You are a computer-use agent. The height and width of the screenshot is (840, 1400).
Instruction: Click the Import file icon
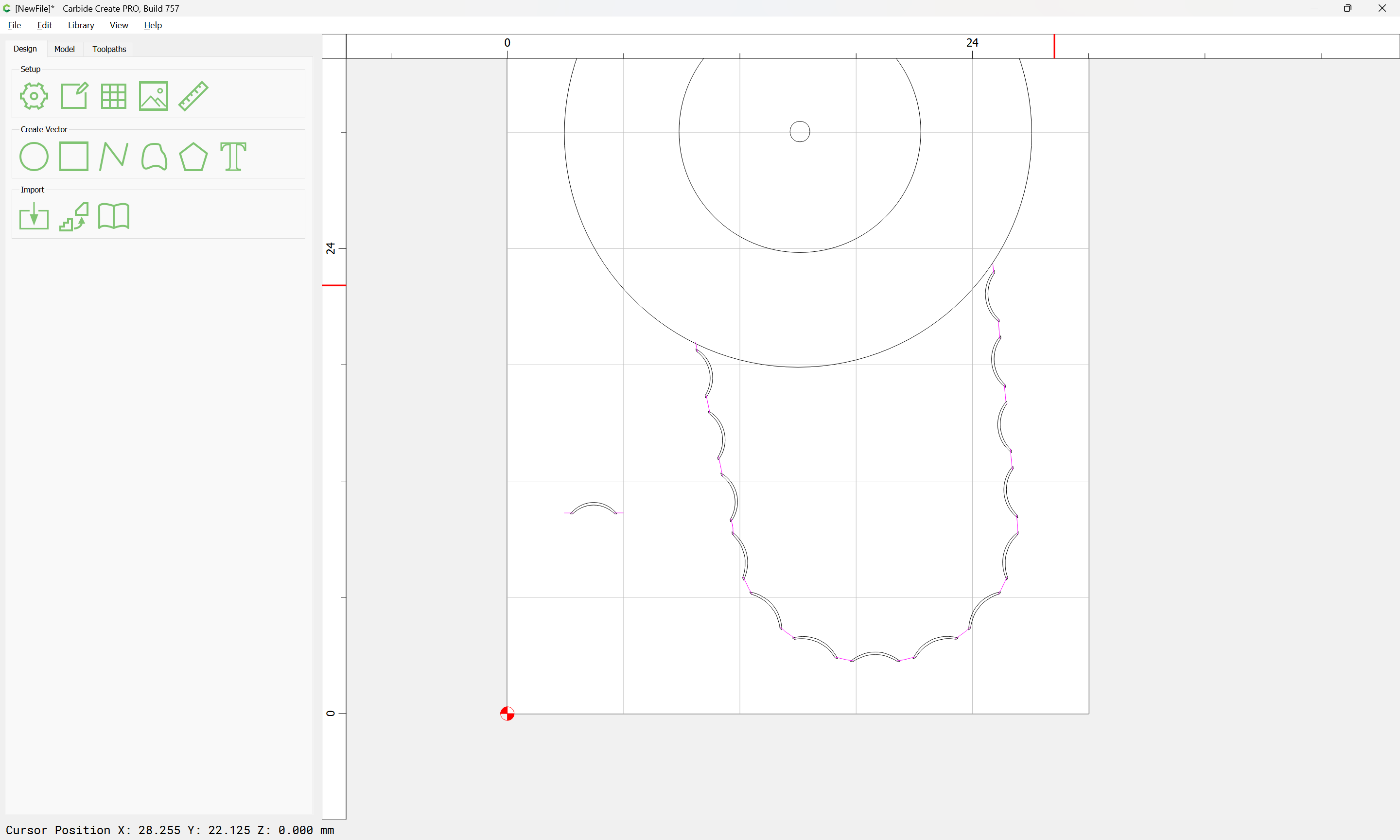[x=34, y=216]
